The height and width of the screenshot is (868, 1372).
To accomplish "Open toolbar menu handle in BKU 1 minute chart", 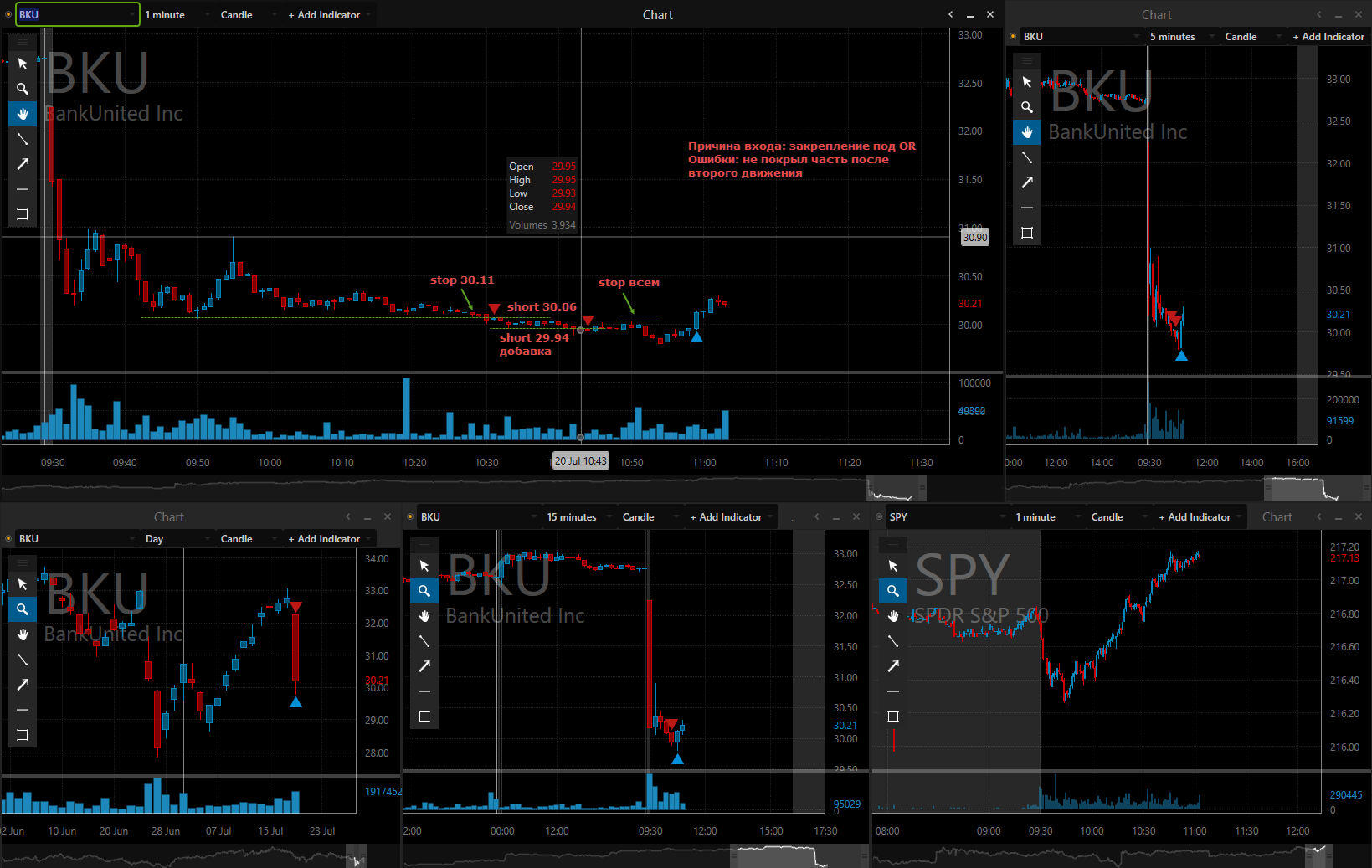I will pyautogui.click(x=23, y=41).
